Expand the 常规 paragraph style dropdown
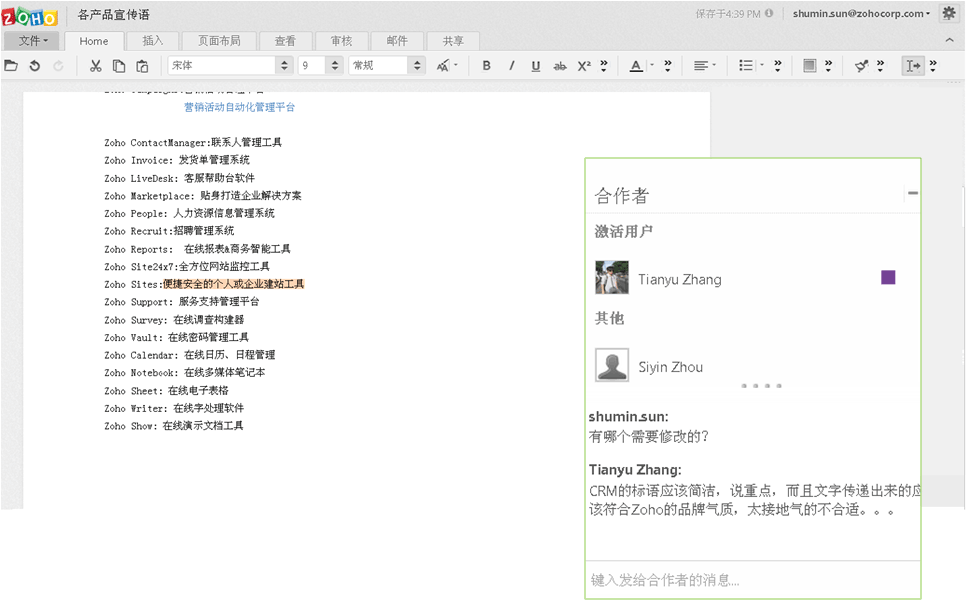 [x=416, y=66]
